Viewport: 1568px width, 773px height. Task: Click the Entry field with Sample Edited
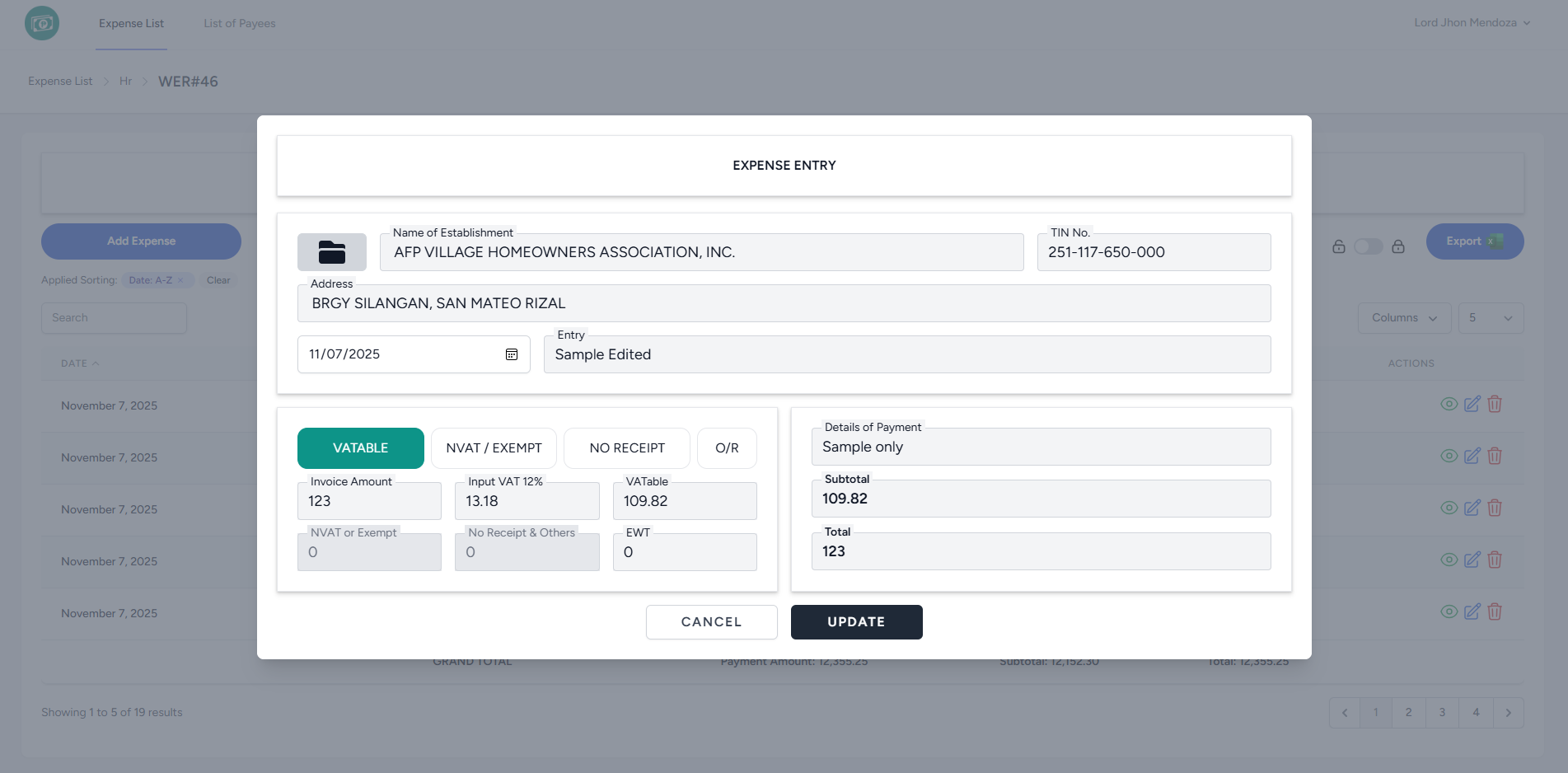[907, 354]
